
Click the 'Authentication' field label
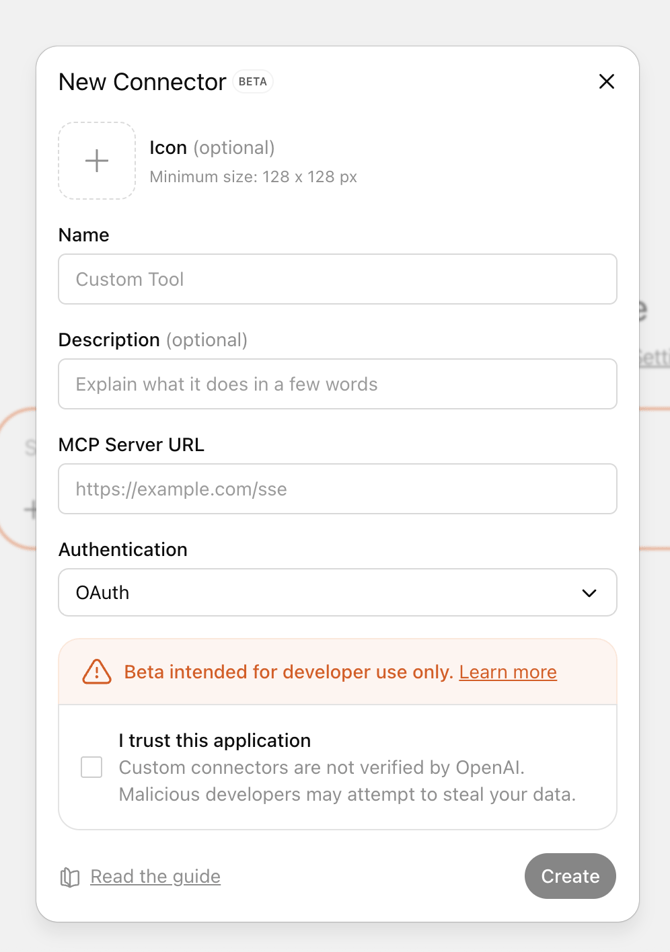pos(123,550)
